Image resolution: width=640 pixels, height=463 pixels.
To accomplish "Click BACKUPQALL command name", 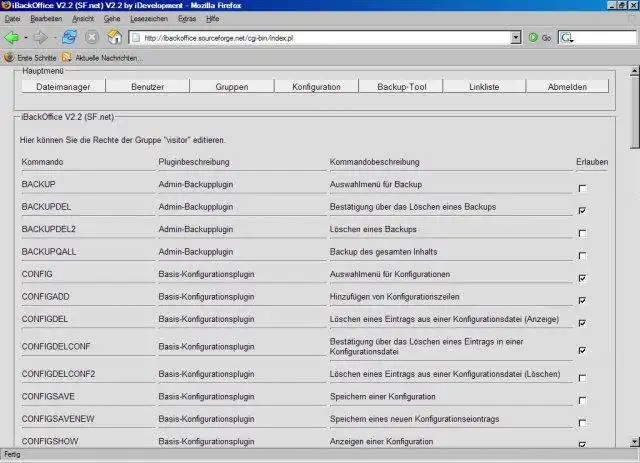I will coord(49,252).
